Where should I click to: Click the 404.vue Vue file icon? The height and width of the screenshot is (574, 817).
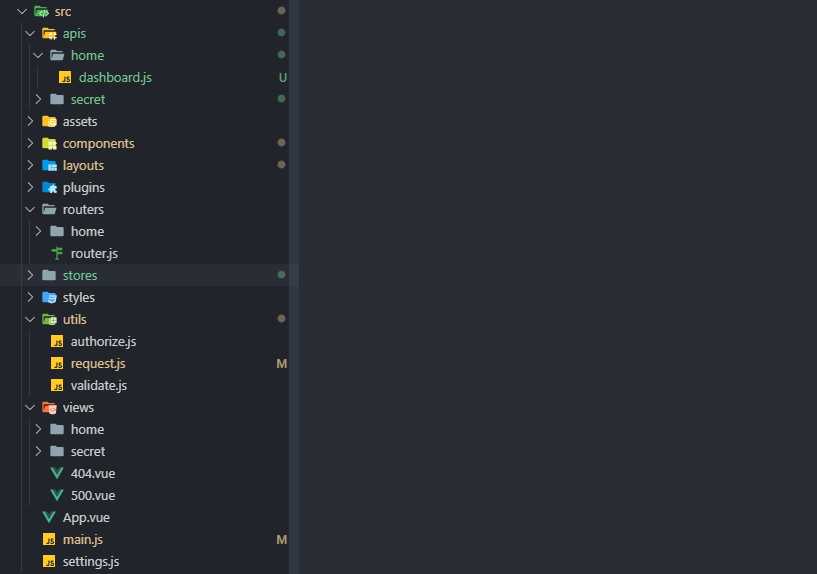(x=57, y=473)
